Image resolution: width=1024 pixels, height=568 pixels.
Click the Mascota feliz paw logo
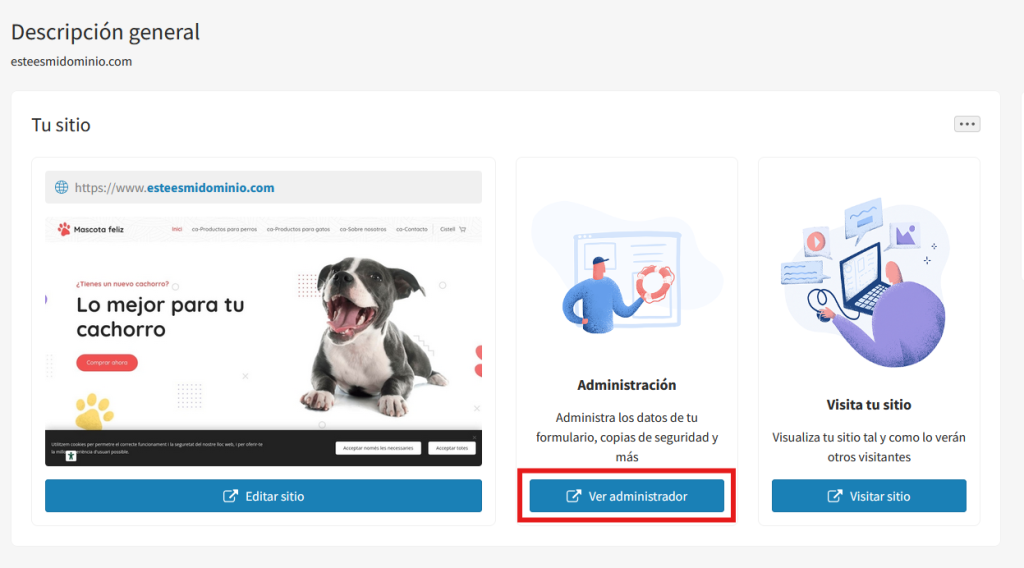point(64,229)
